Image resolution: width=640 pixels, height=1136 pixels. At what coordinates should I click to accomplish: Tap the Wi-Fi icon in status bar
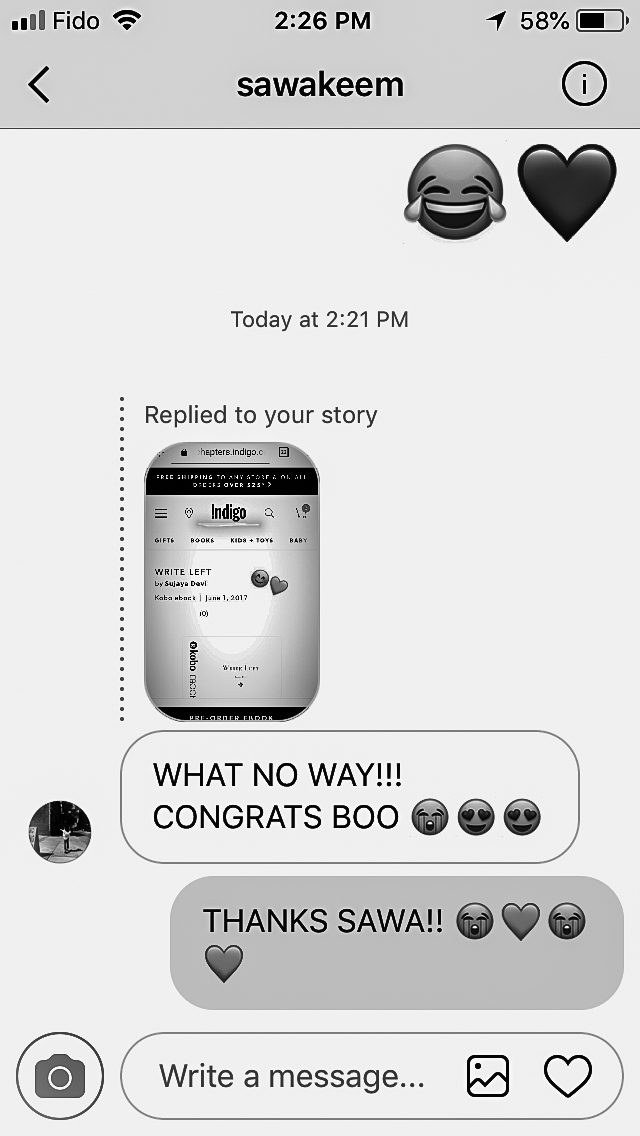click(x=127, y=20)
